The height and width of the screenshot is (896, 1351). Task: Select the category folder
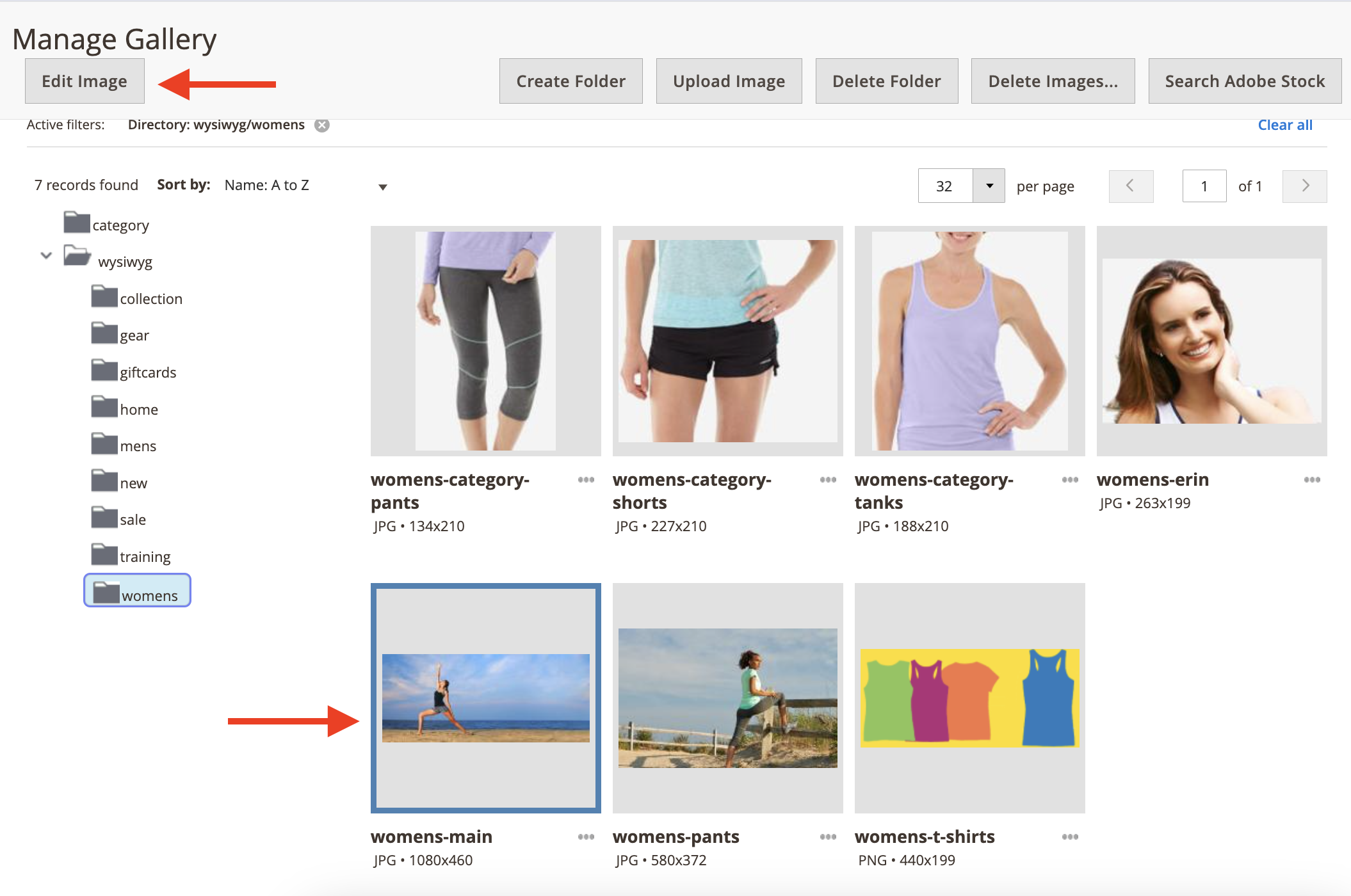click(120, 225)
